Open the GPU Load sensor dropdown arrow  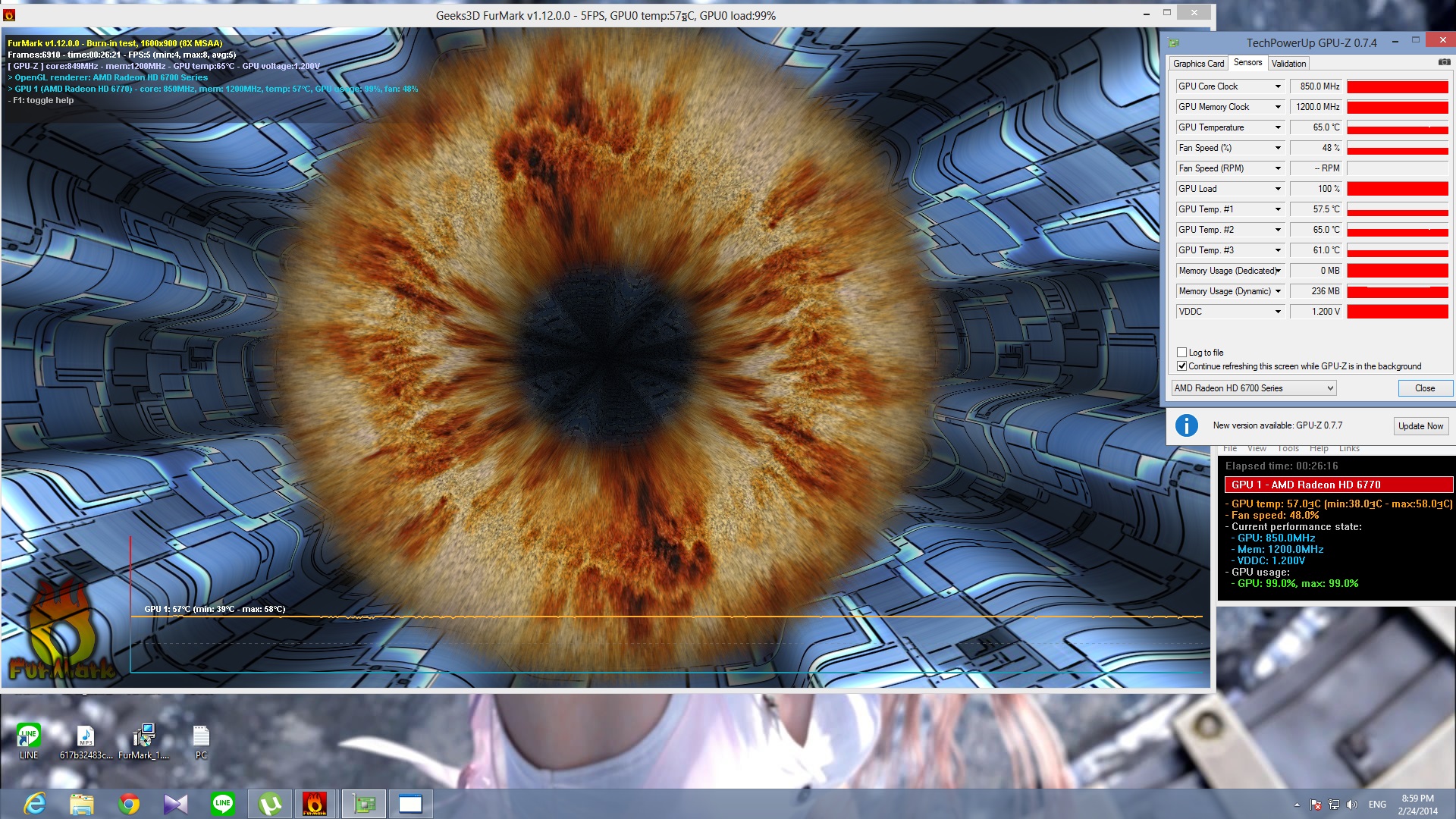1278,189
